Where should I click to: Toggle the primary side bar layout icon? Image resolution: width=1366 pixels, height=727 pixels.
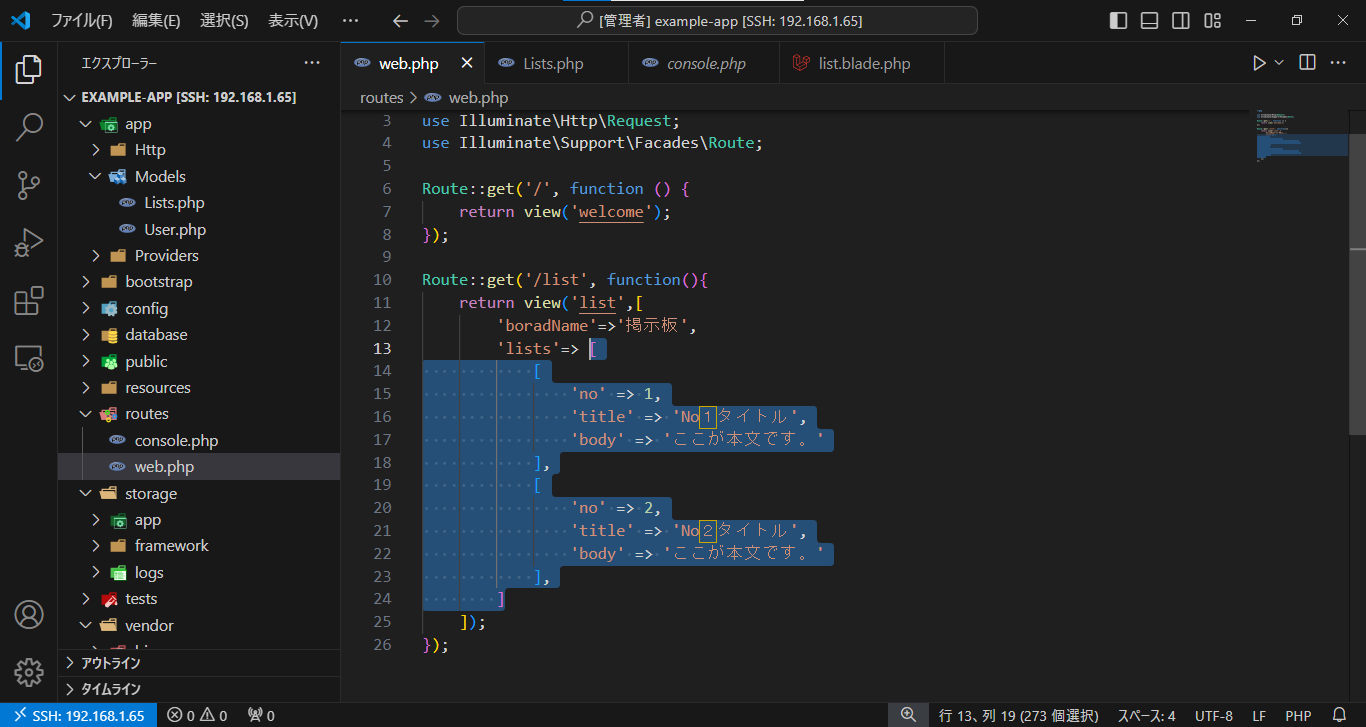click(x=1119, y=20)
